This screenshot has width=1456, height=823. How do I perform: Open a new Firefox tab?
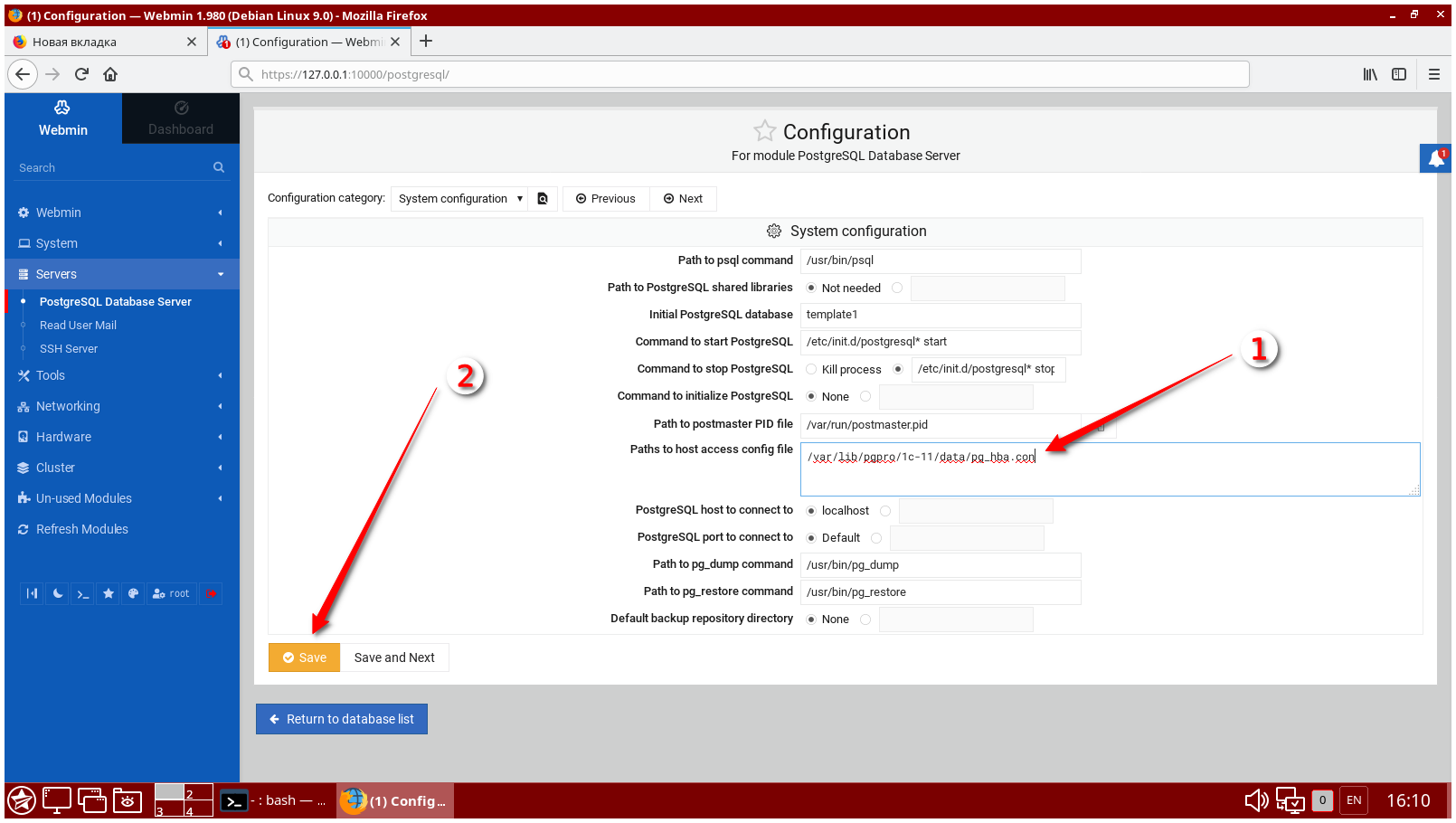point(426,42)
